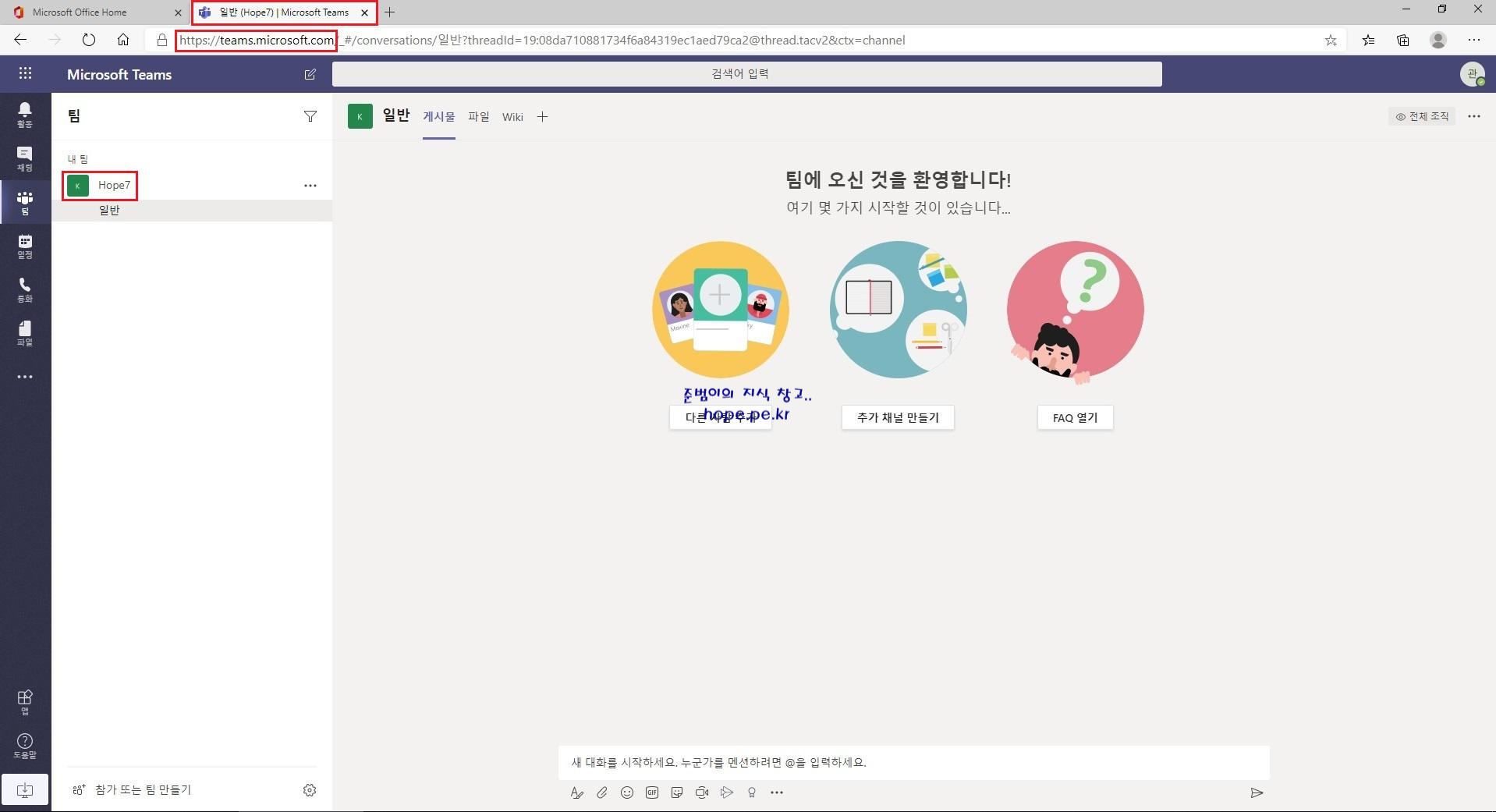Go to browser home page icon
The height and width of the screenshot is (812, 1496).
123,40
